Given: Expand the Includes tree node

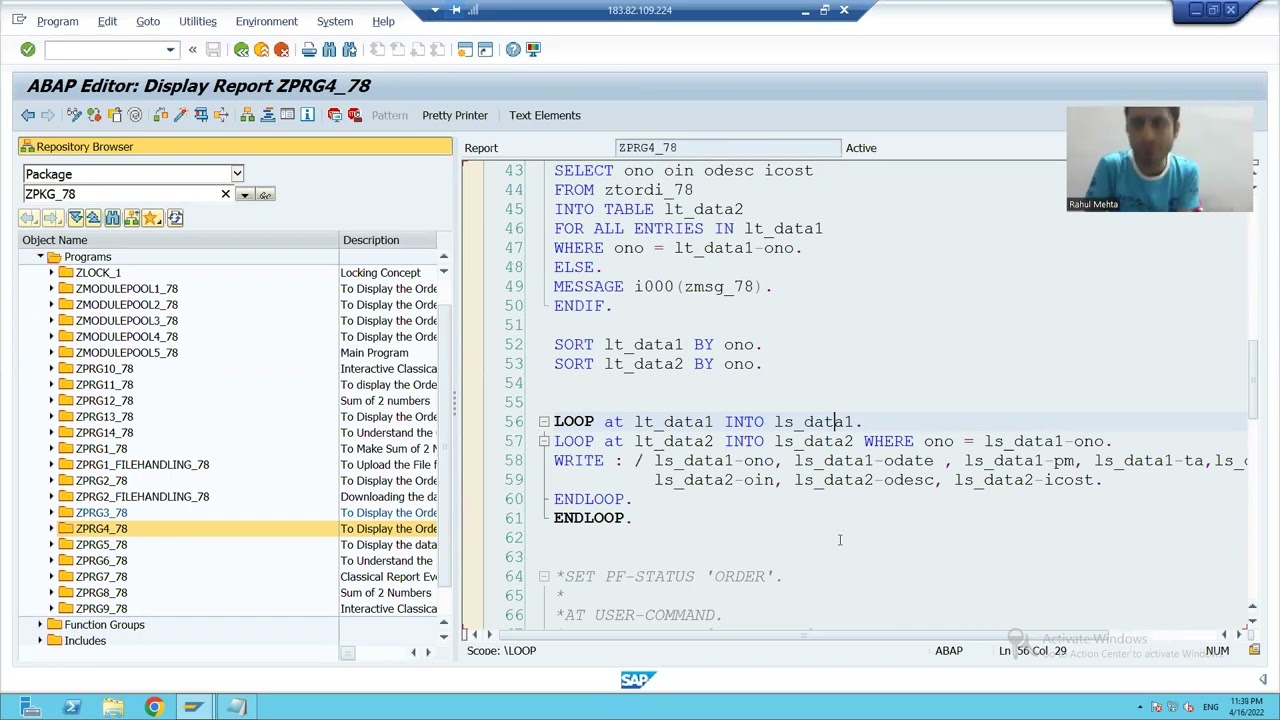Looking at the screenshot, I should tap(40, 641).
